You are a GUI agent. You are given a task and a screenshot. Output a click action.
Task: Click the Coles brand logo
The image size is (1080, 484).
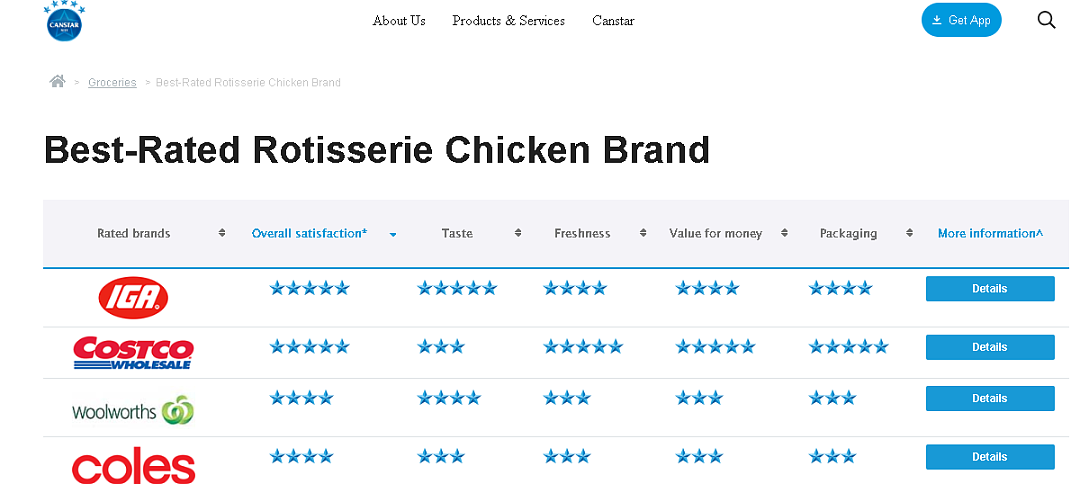point(134,467)
